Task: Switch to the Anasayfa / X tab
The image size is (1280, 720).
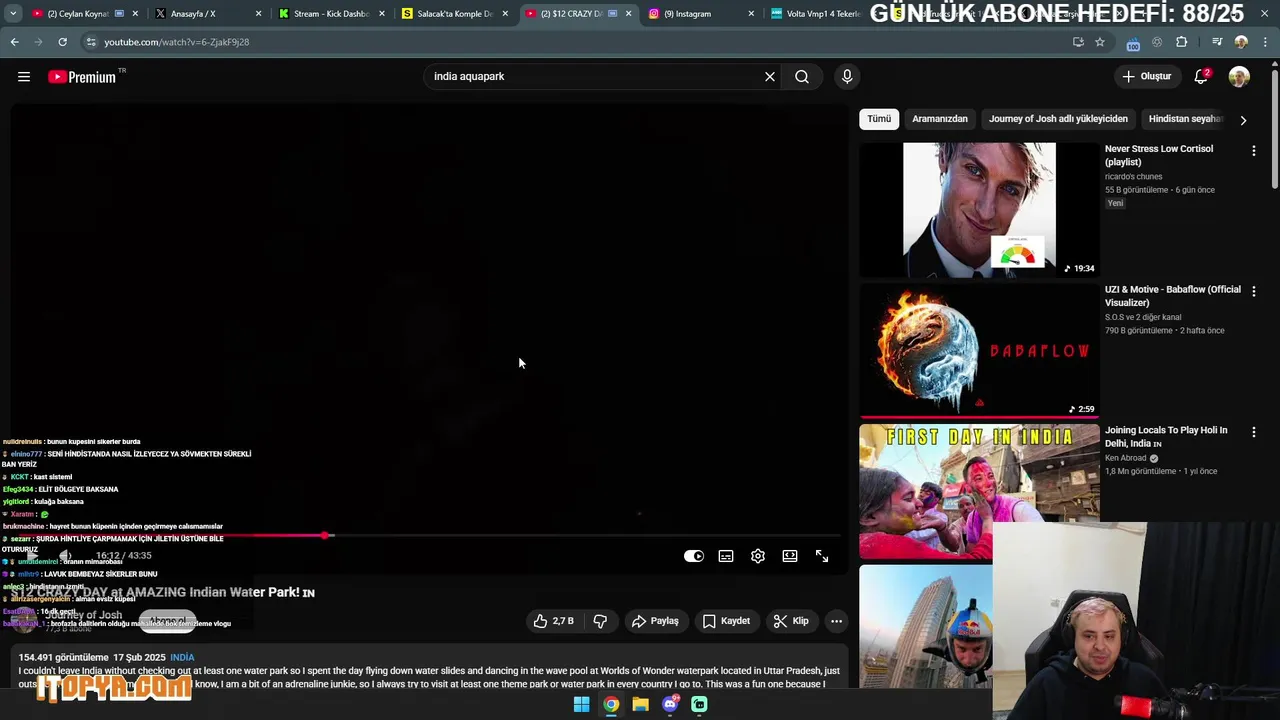Action: pos(208,14)
